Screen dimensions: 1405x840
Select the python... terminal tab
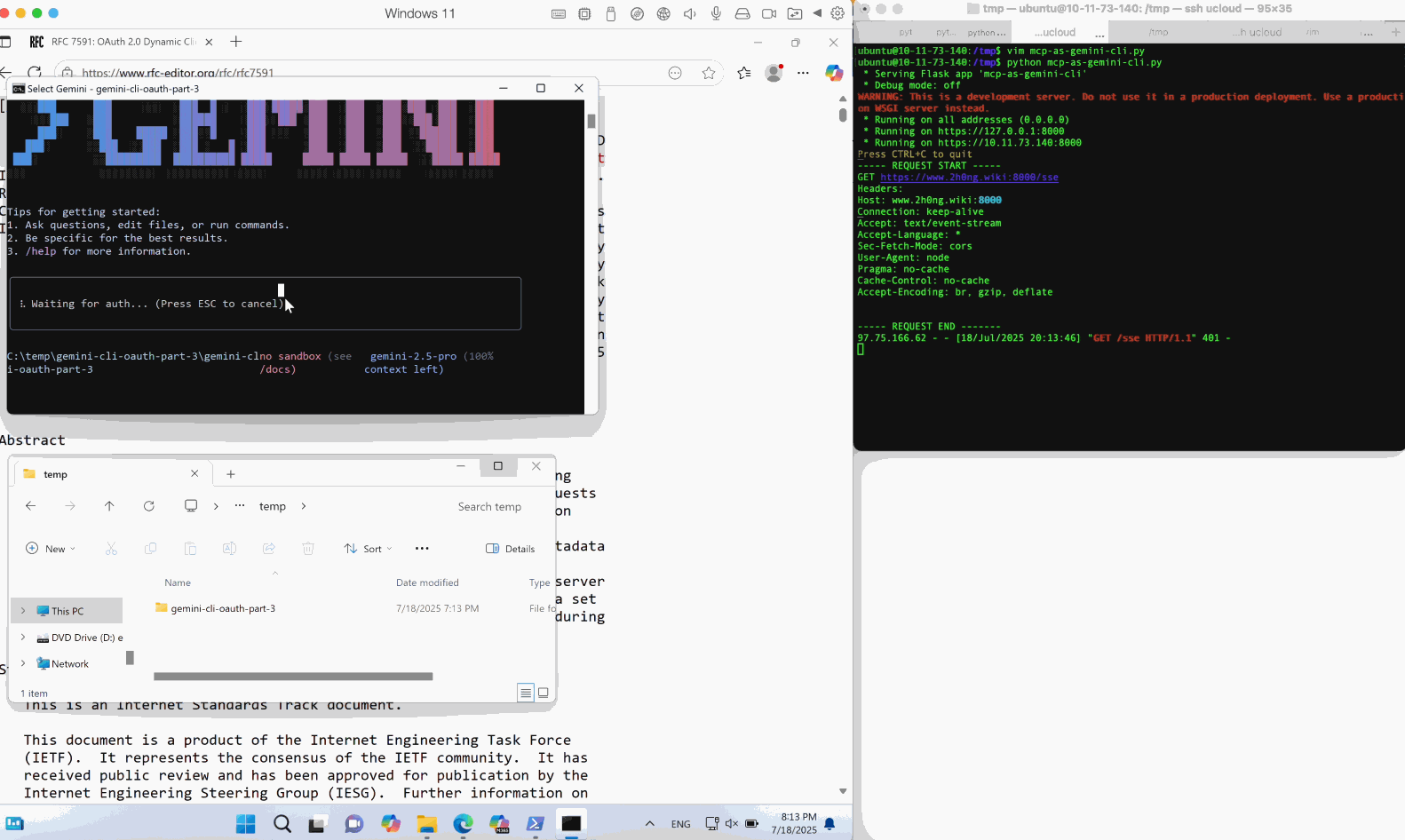coord(987,33)
